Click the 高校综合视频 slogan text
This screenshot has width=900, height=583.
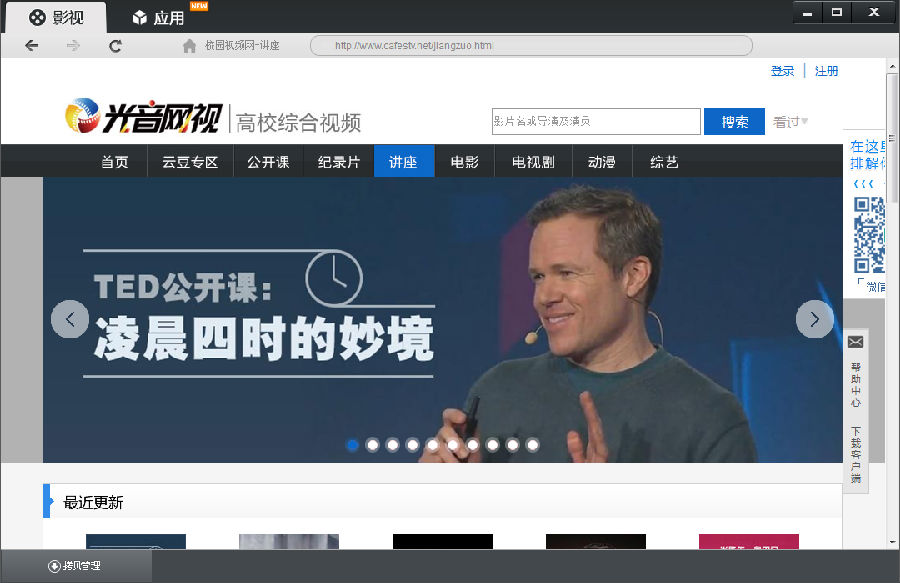pos(298,123)
